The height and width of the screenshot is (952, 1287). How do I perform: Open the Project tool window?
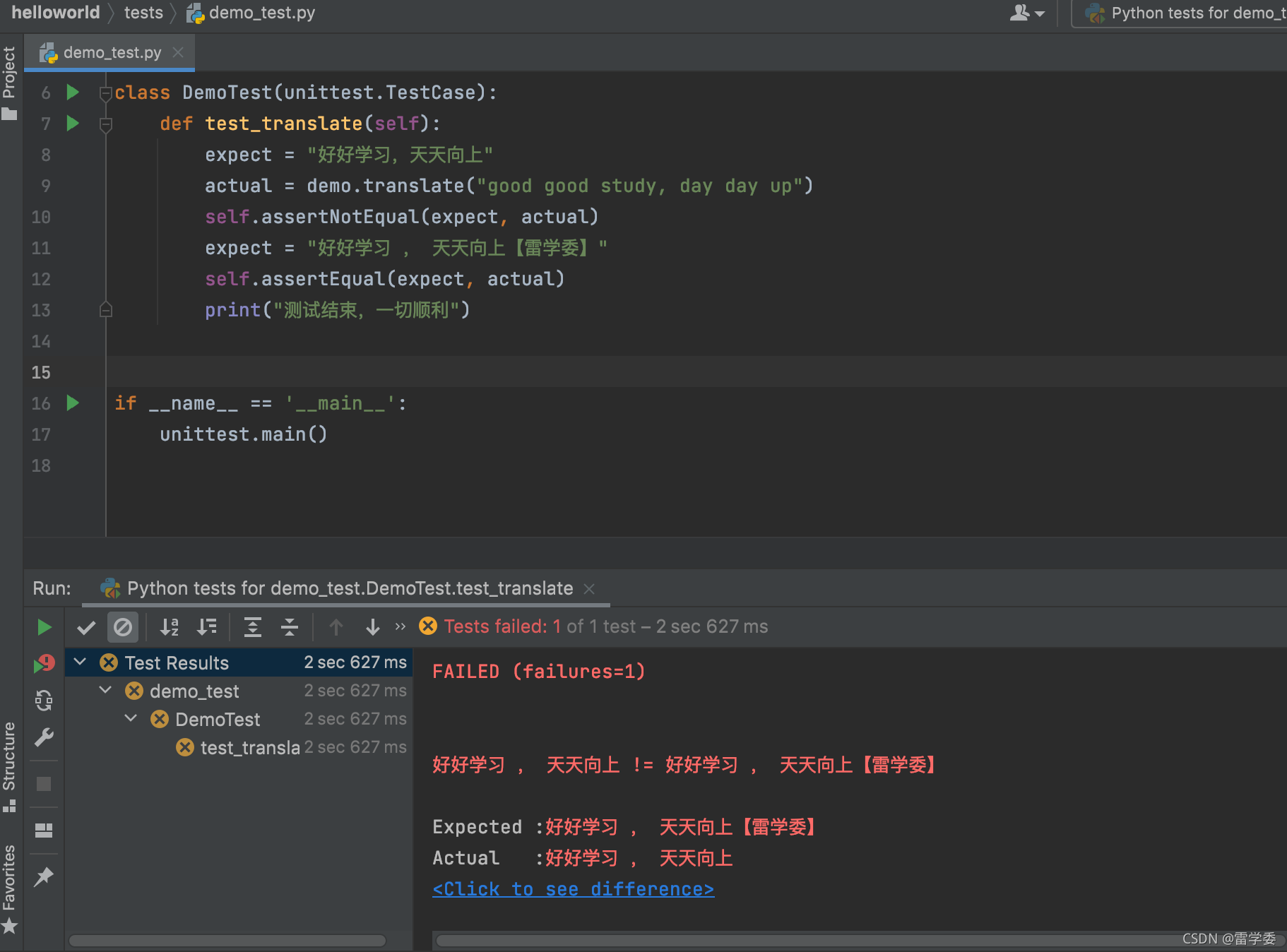pos(9,82)
